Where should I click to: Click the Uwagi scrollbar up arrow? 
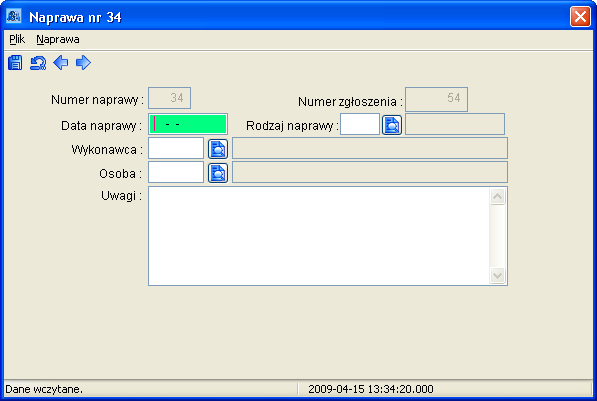click(x=497, y=197)
